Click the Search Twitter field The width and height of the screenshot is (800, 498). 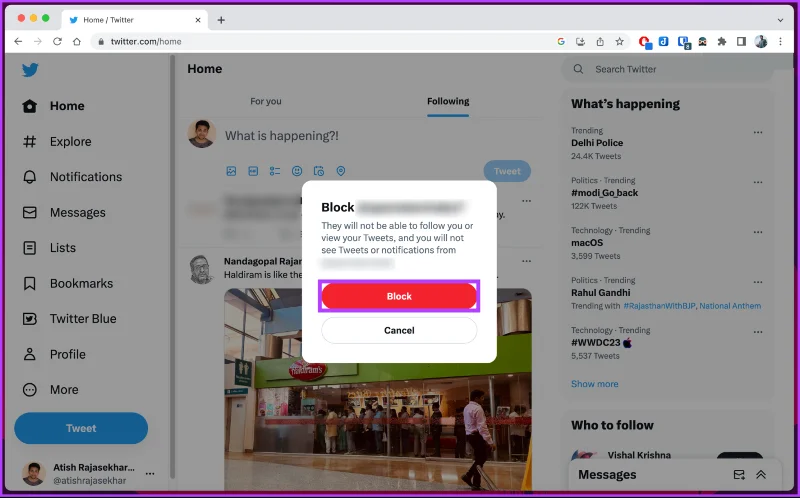click(667, 69)
